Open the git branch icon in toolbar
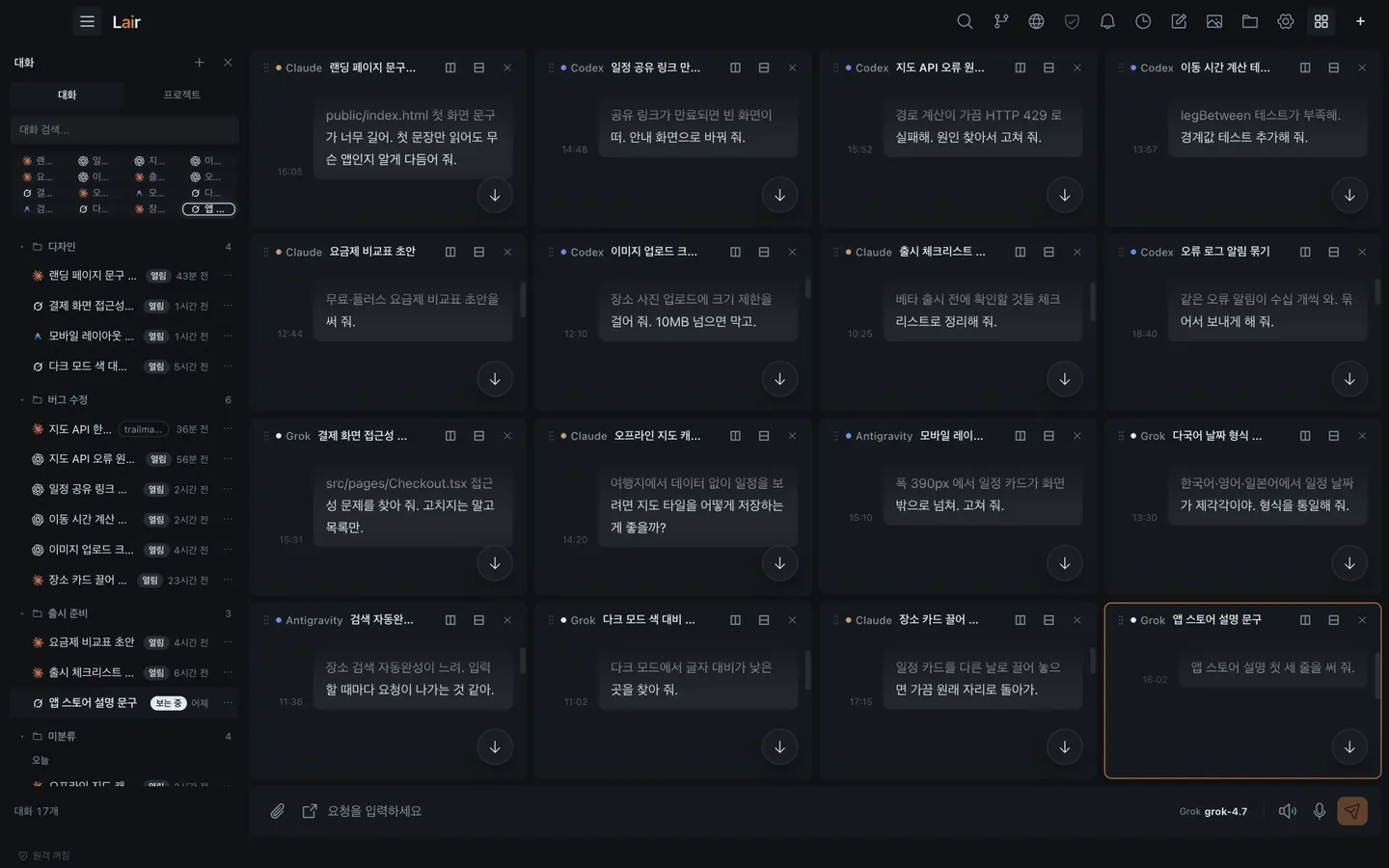Screen dimensions: 1389x868 tap(1000, 21)
